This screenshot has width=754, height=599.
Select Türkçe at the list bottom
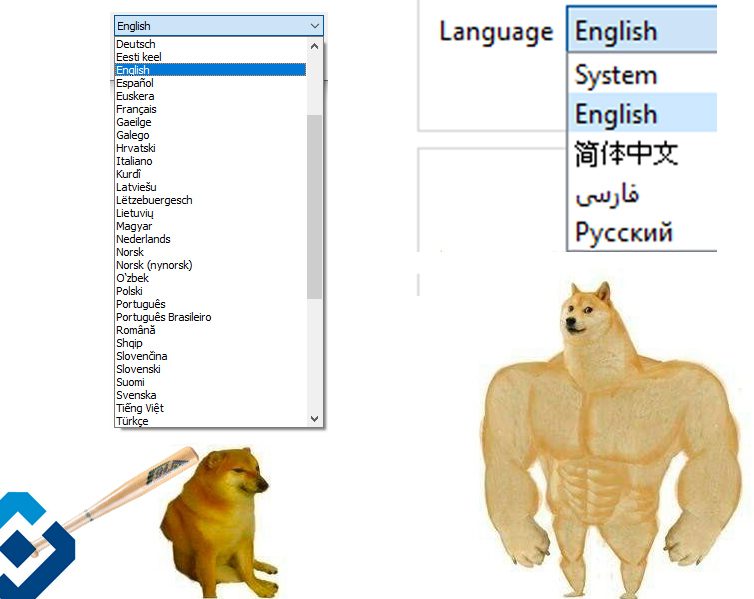pyautogui.click(x=211, y=420)
